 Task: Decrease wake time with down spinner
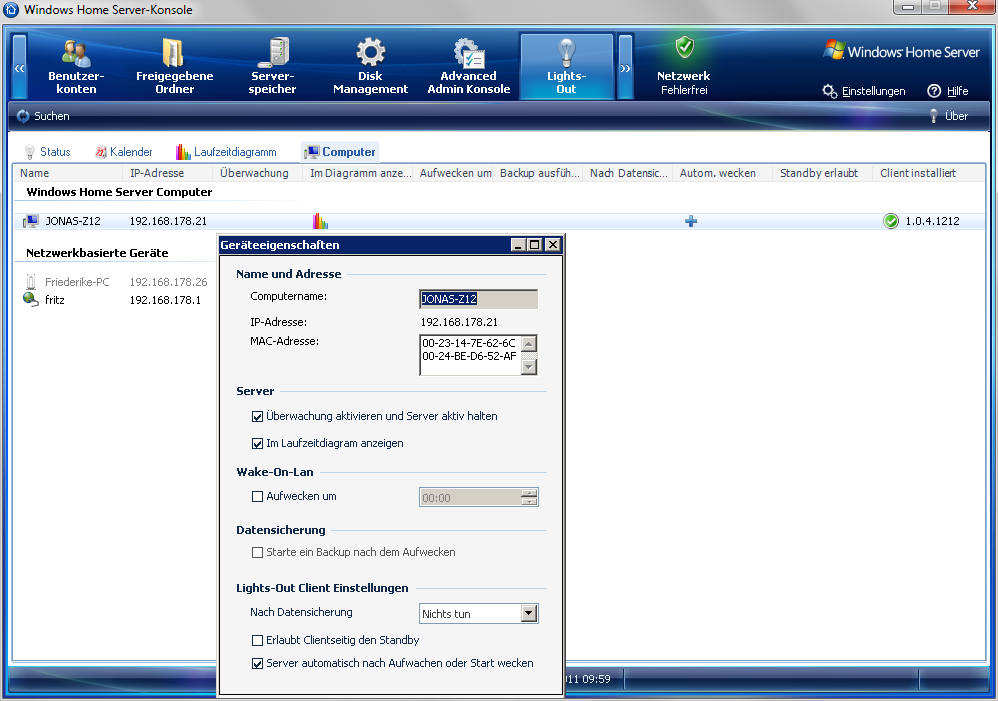(529, 502)
